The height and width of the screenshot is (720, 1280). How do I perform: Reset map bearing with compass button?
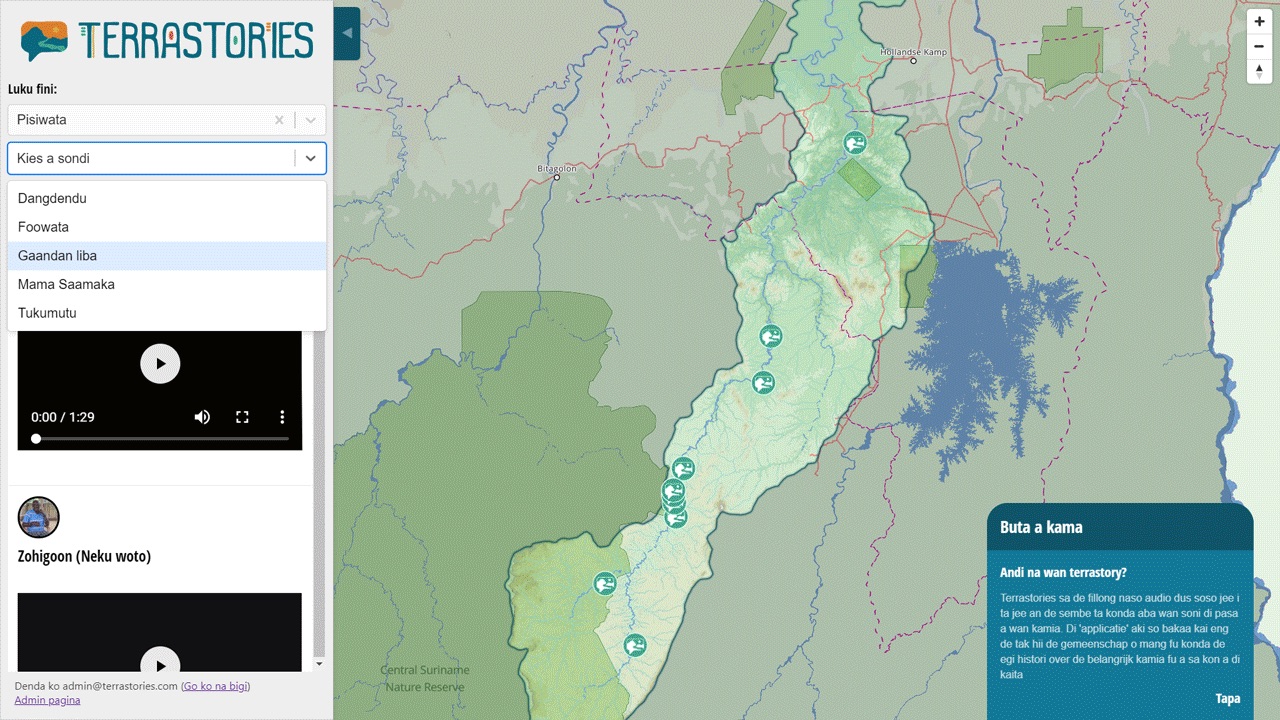pyautogui.click(x=1259, y=71)
